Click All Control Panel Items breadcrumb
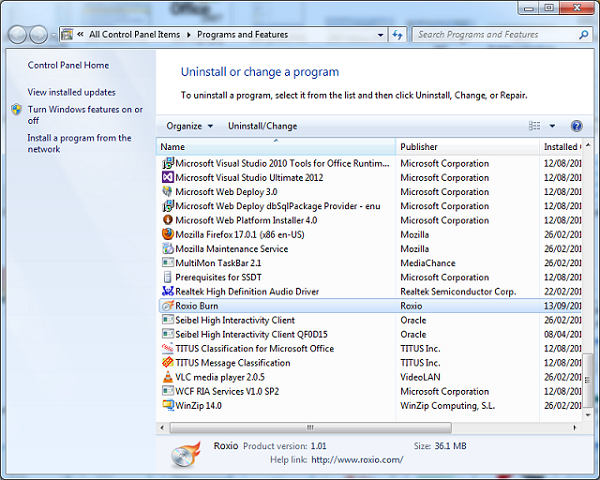 (x=134, y=34)
